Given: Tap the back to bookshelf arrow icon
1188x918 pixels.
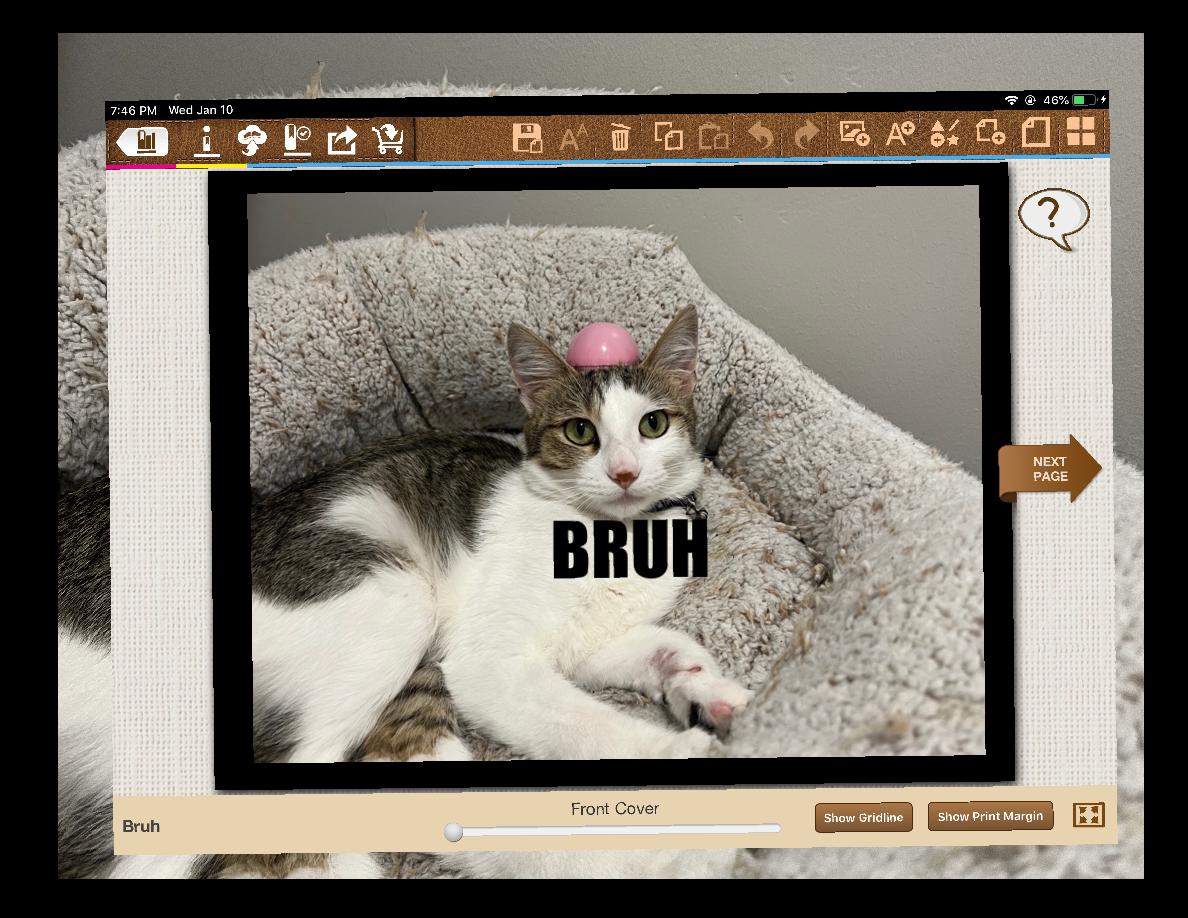Looking at the screenshot, I should coord(142,142).
